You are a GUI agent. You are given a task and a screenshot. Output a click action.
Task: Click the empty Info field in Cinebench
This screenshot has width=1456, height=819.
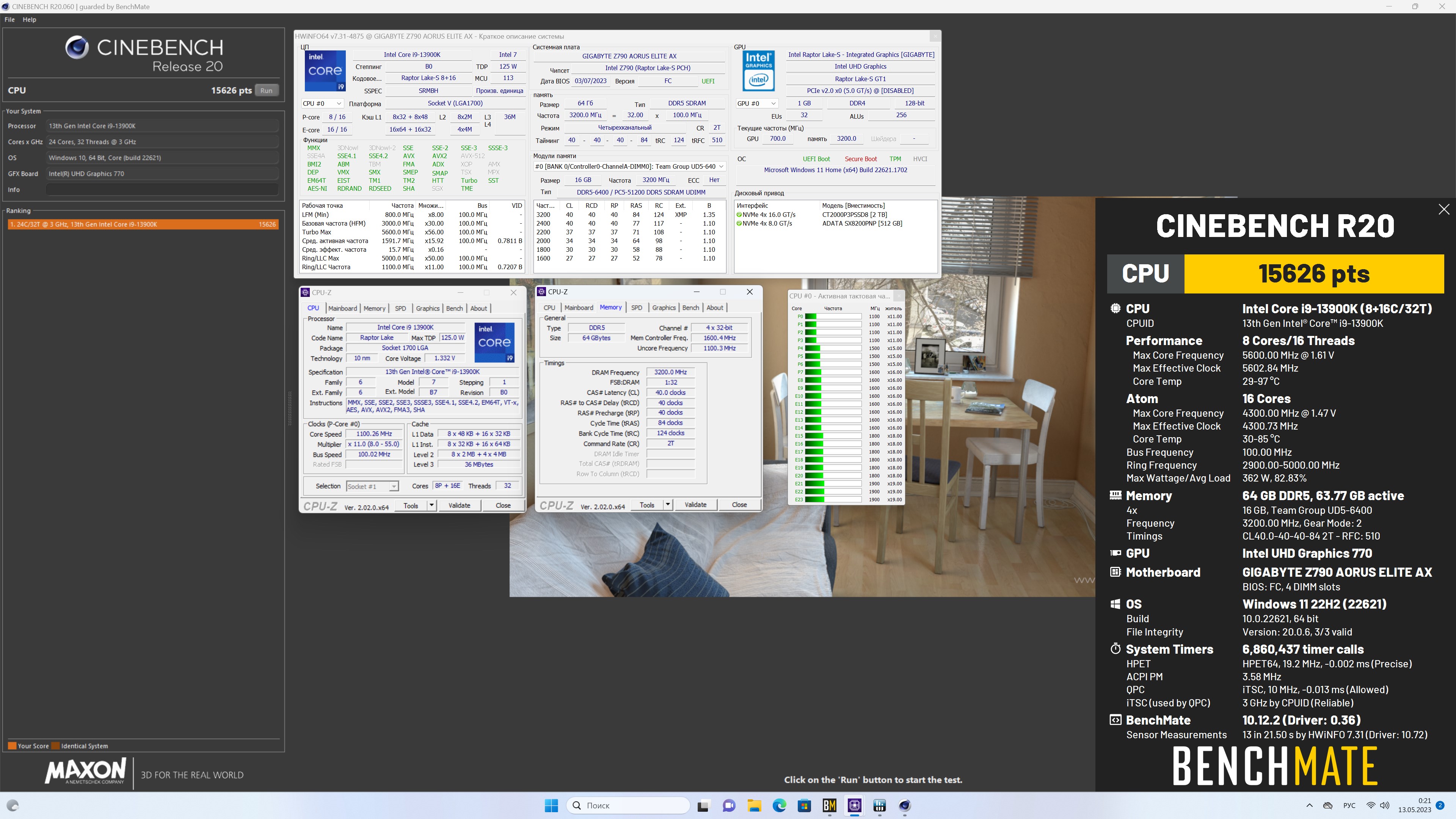[162, 189]
